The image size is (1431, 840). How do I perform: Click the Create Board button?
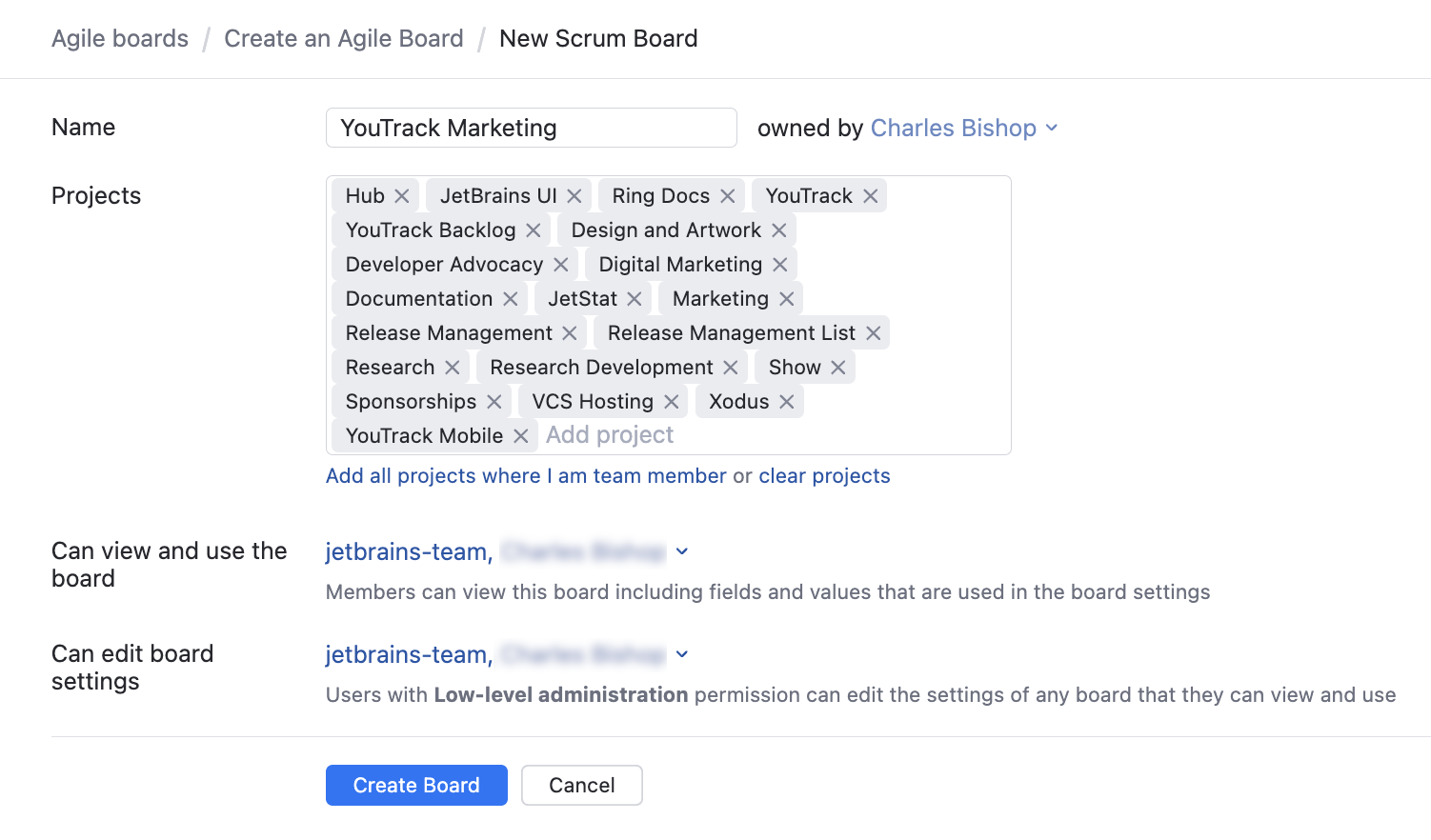416,785
